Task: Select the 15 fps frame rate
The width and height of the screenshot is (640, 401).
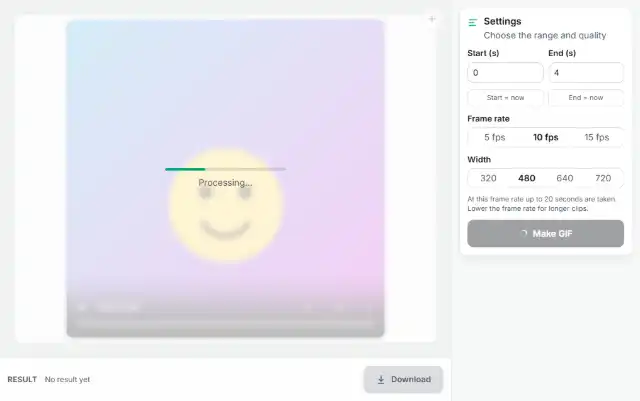Action: (597, 137)
